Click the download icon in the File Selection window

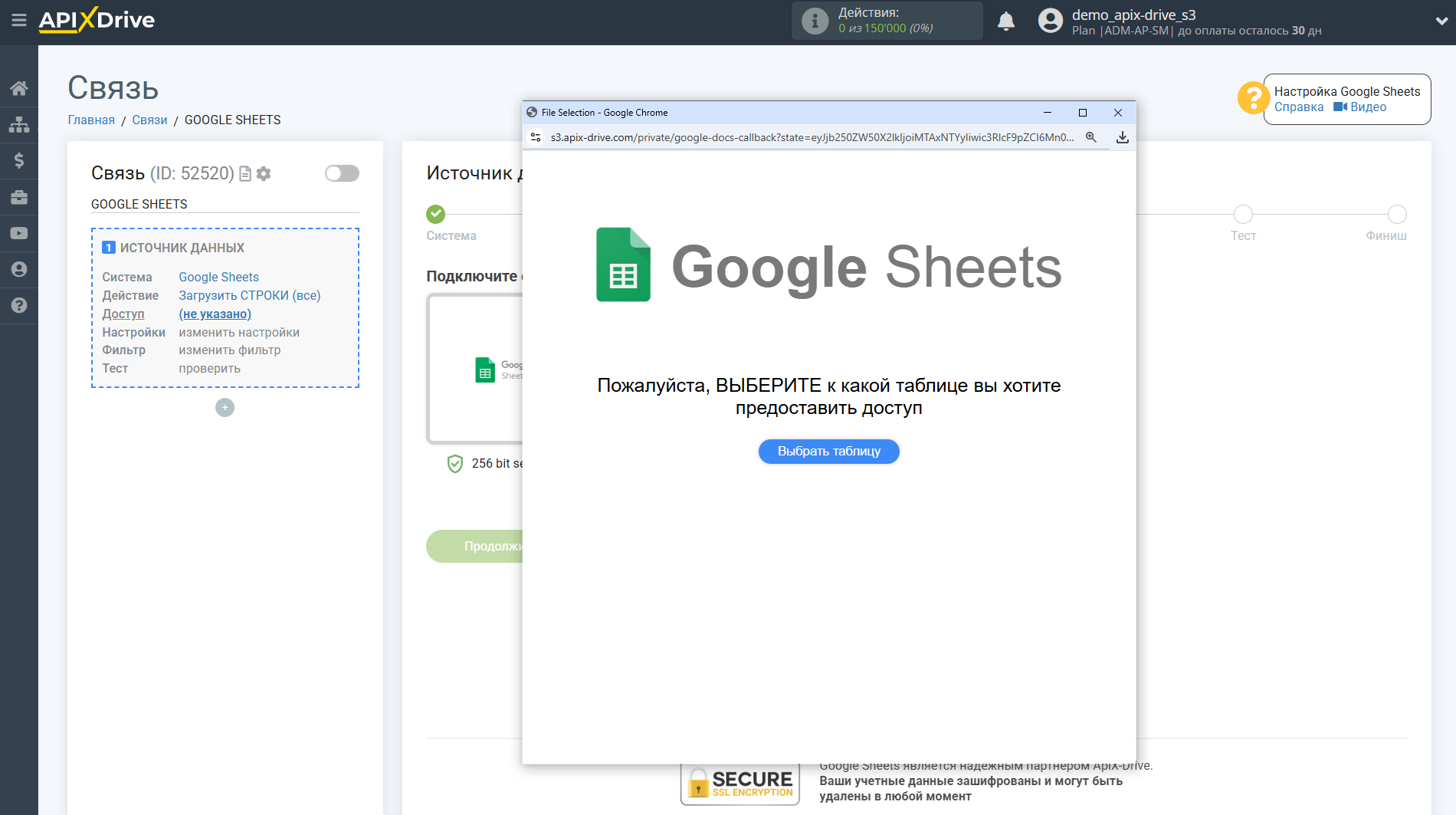1123,137
